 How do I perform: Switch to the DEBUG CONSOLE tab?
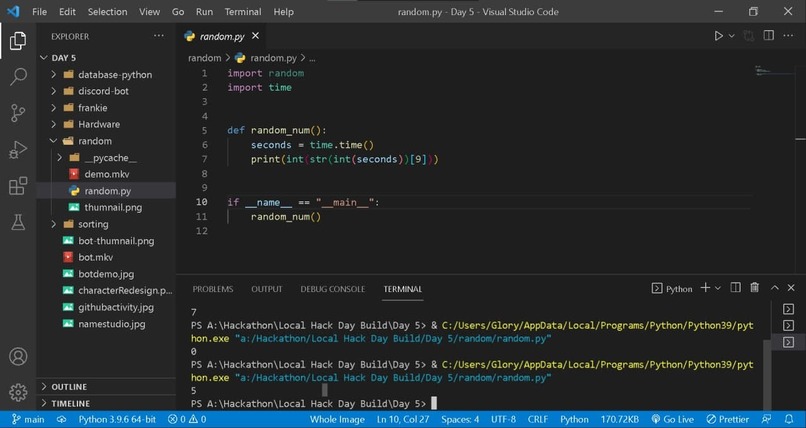tap(333, 289)
